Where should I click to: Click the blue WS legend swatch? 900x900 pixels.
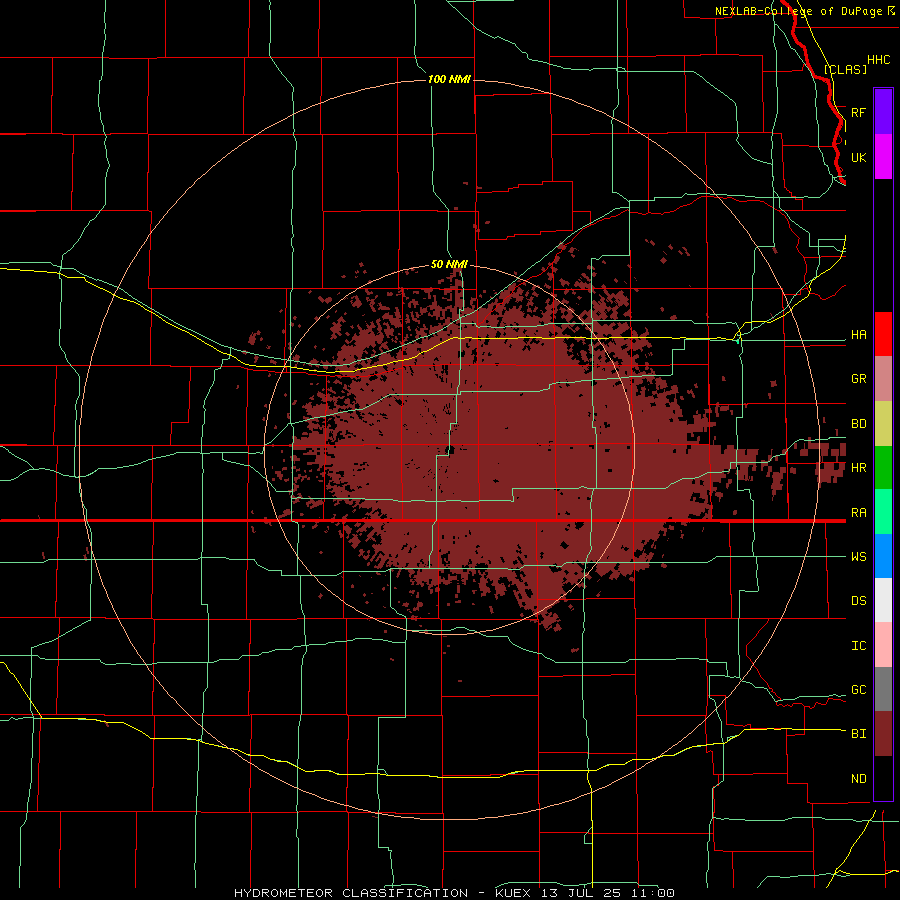pyautogui.click(x=883, y=556)
